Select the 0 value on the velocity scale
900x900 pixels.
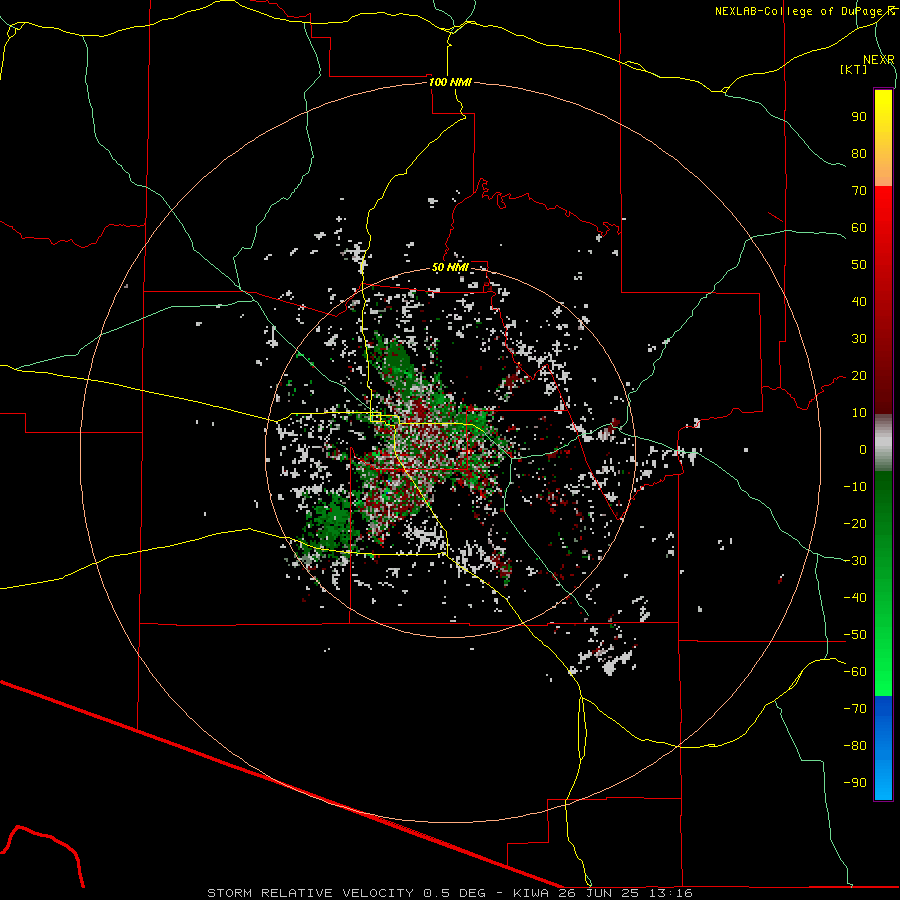(863, 449)
